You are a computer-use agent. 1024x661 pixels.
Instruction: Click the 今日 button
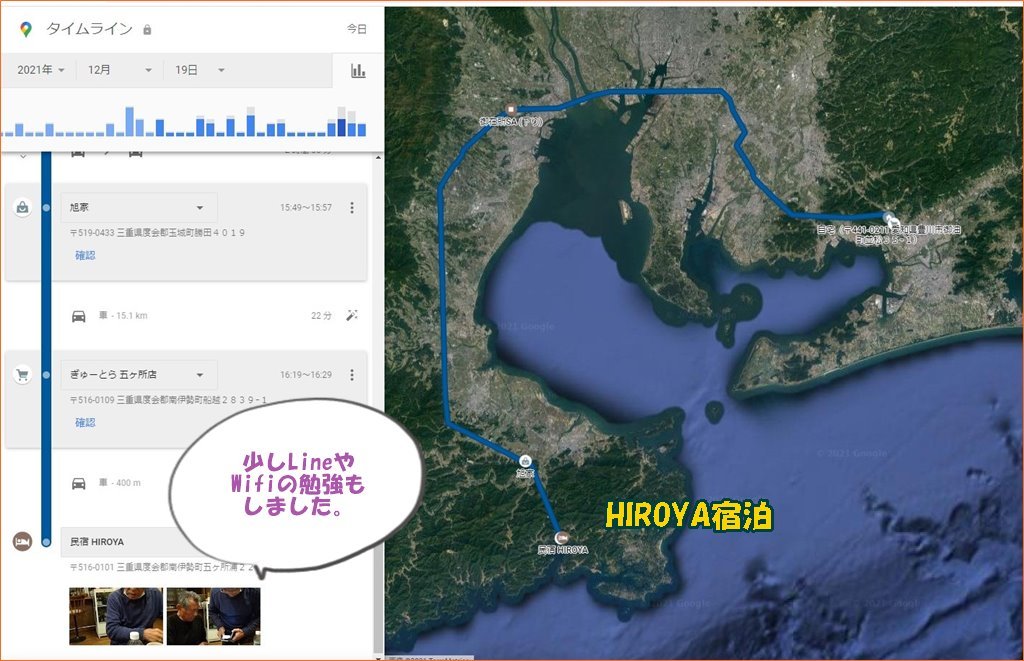357,30
